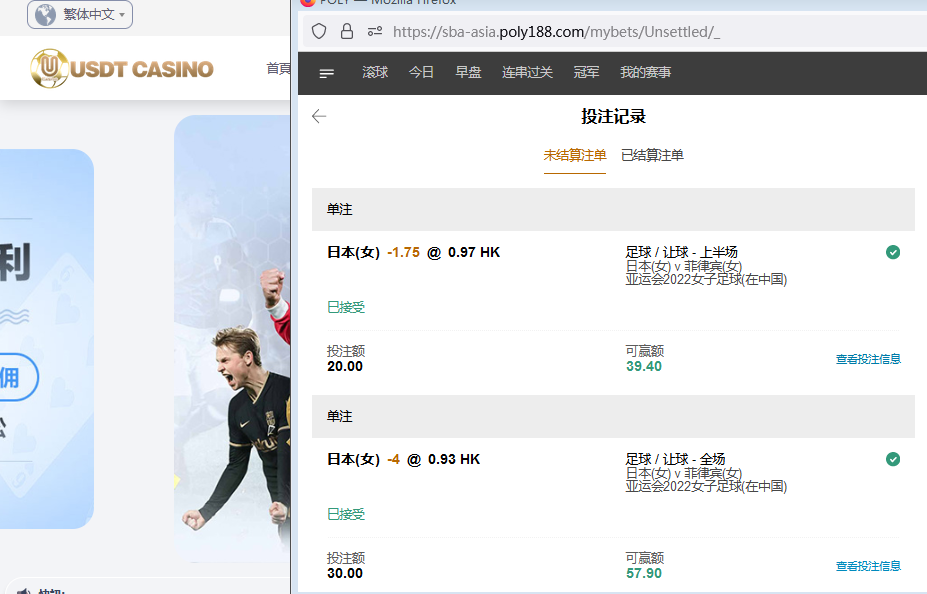The width and height of the screenshot is (927, 594).
Task: Go back using the left arrow icon
Action: click(x=319, y=116)
